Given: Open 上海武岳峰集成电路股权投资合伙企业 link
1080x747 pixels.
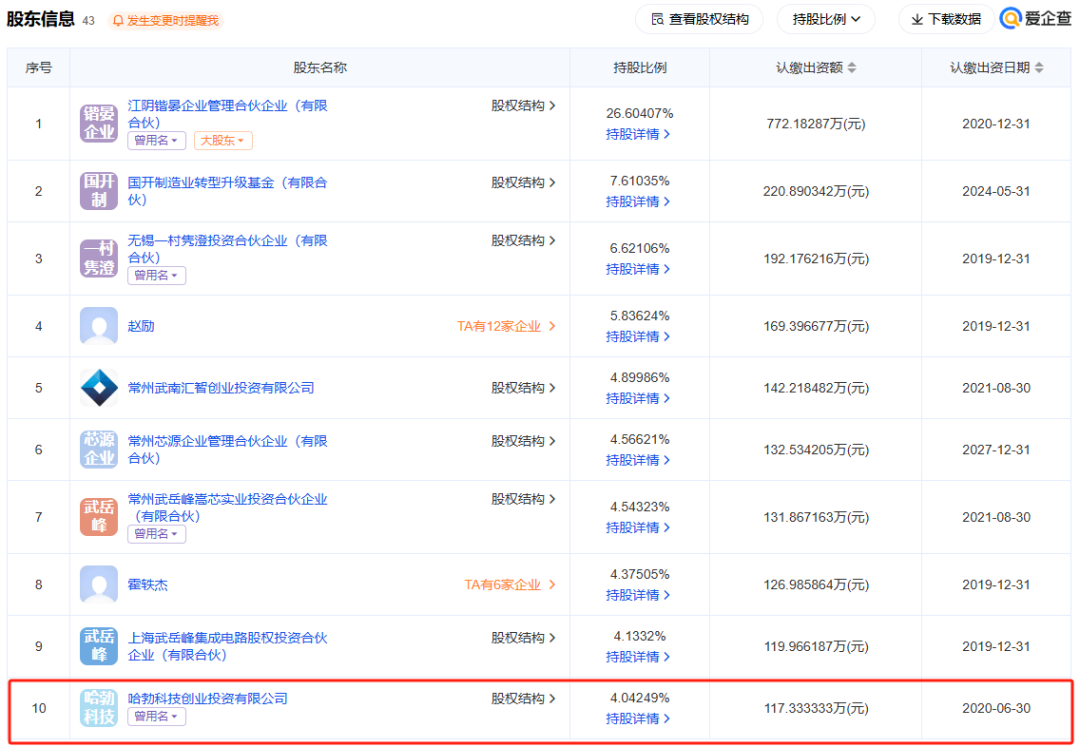Looking at the screenshot, I should (227, 646).
